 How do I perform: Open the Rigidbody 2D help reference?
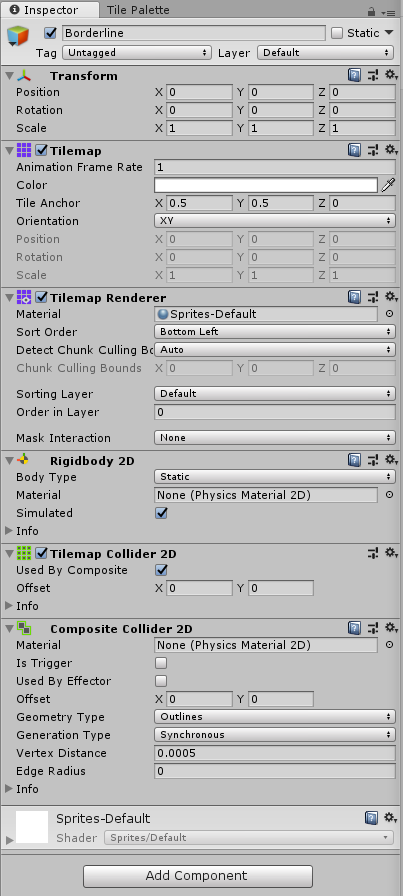[x=354, y=460]
